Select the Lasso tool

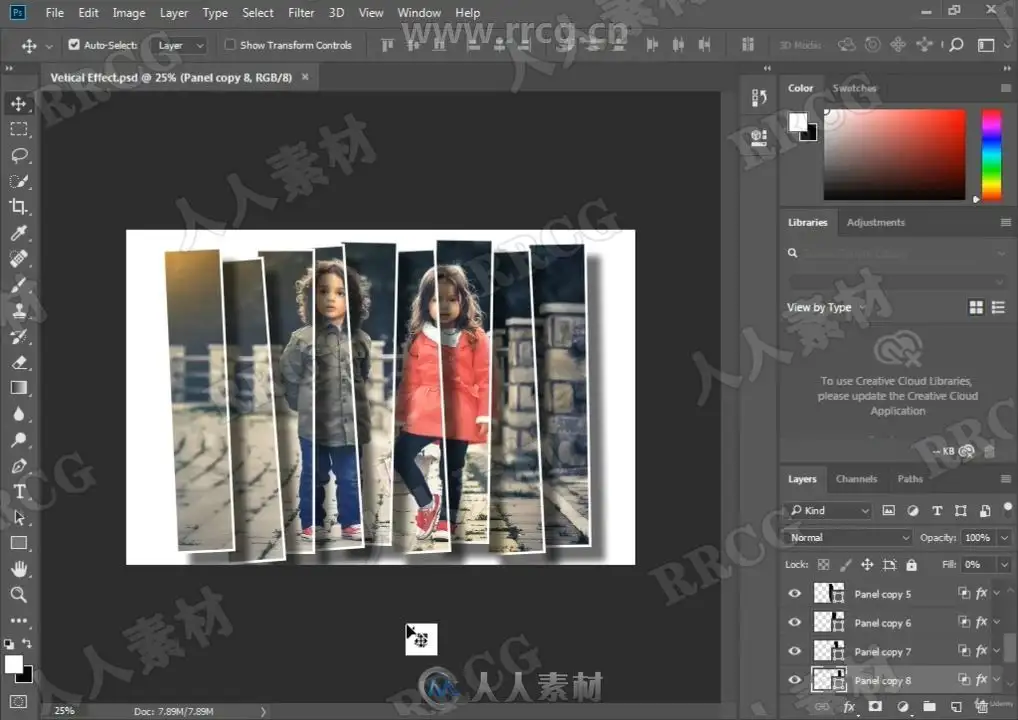coord(19,155)
